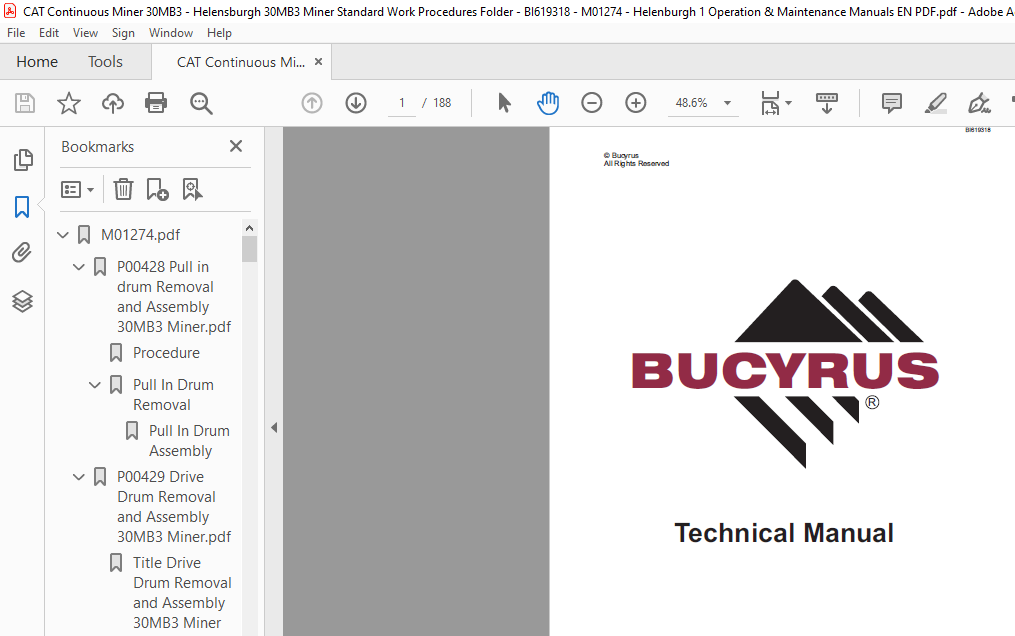Open Page Thumbnails side panel

[x=23, y=160]
